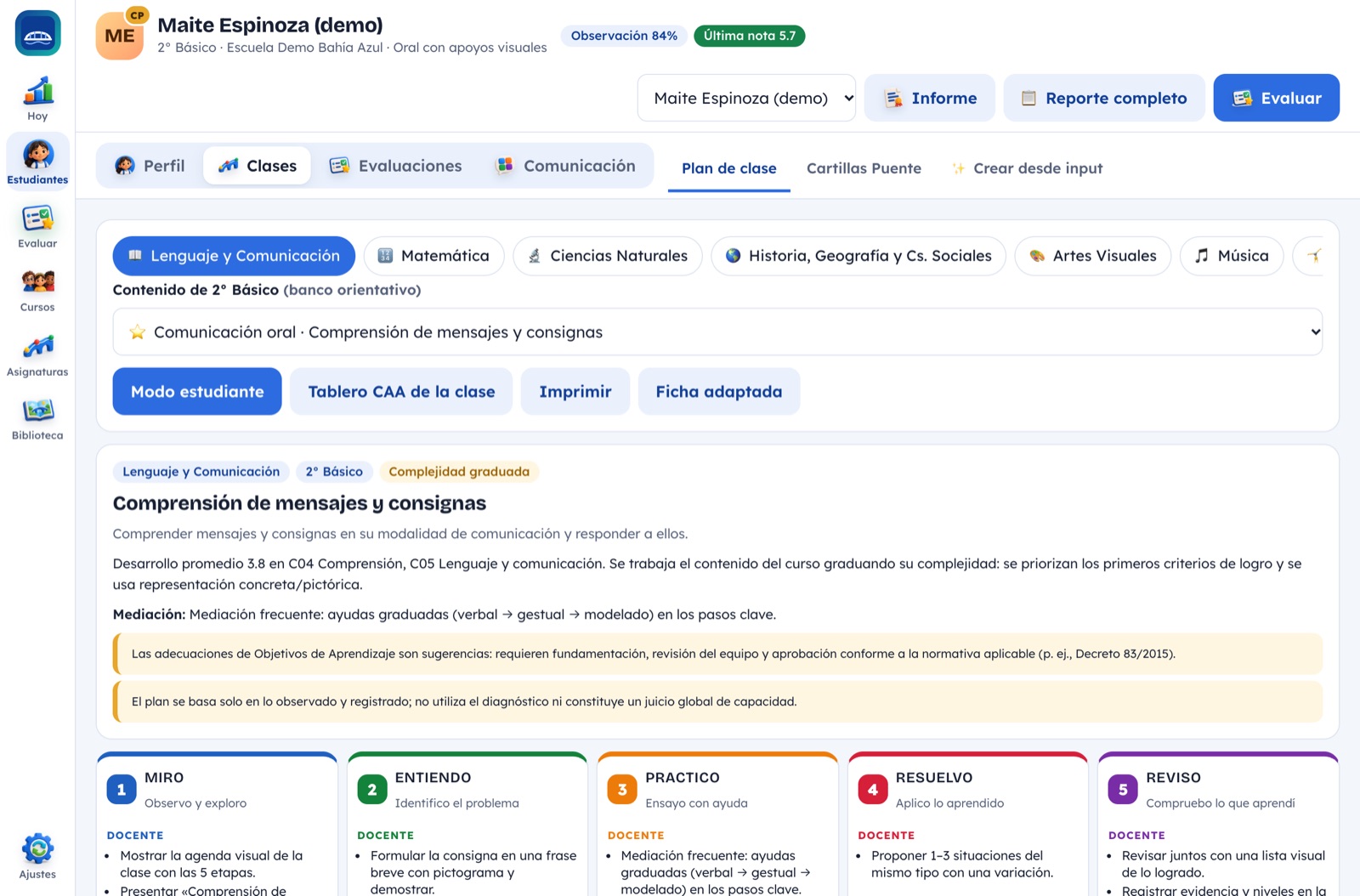
Task: Open Estudiantes section in sidebar
Action: click(37, 162)
